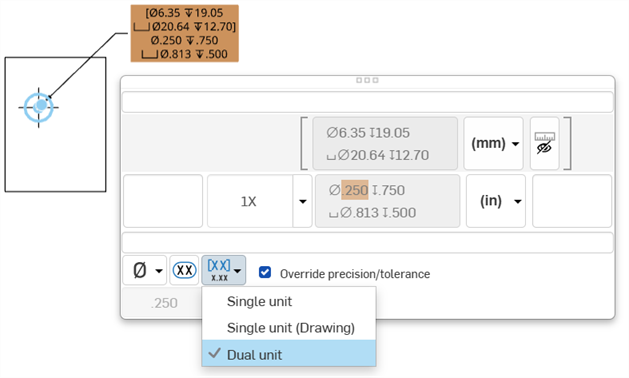
Task: Toggle the hide dual dimension ruler icon
Action: pyautogui.click(x=544, y=143)
